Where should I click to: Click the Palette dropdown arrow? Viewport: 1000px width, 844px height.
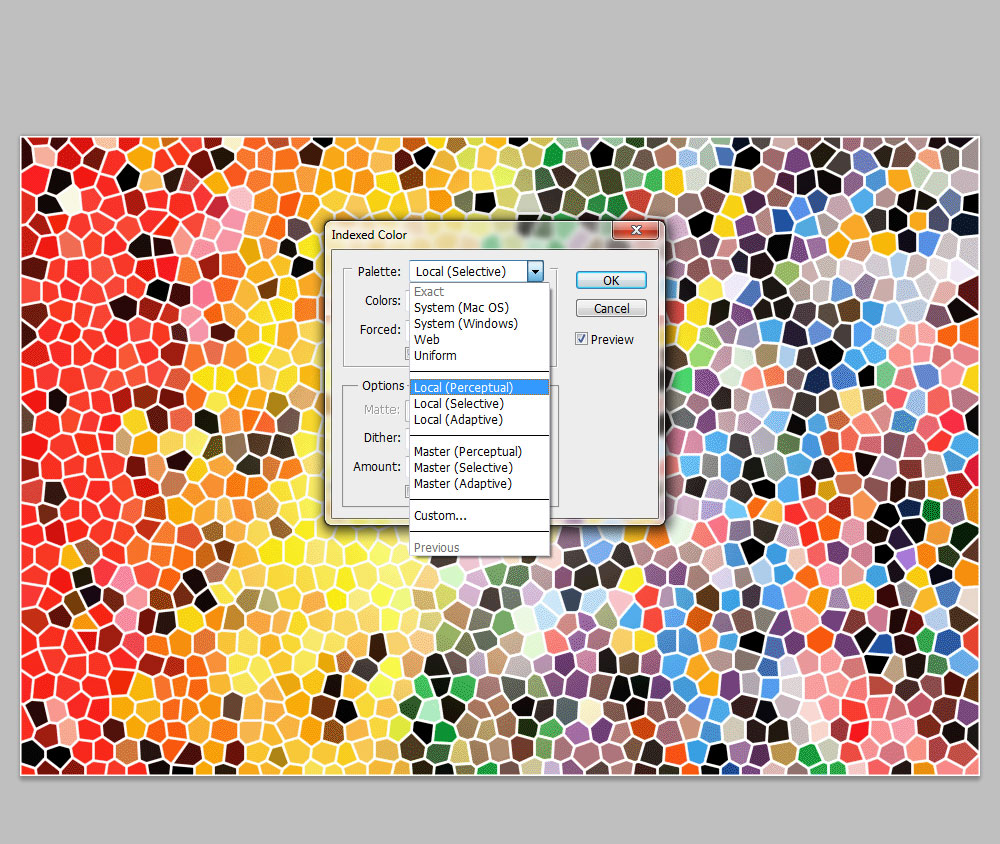(536, 271)
